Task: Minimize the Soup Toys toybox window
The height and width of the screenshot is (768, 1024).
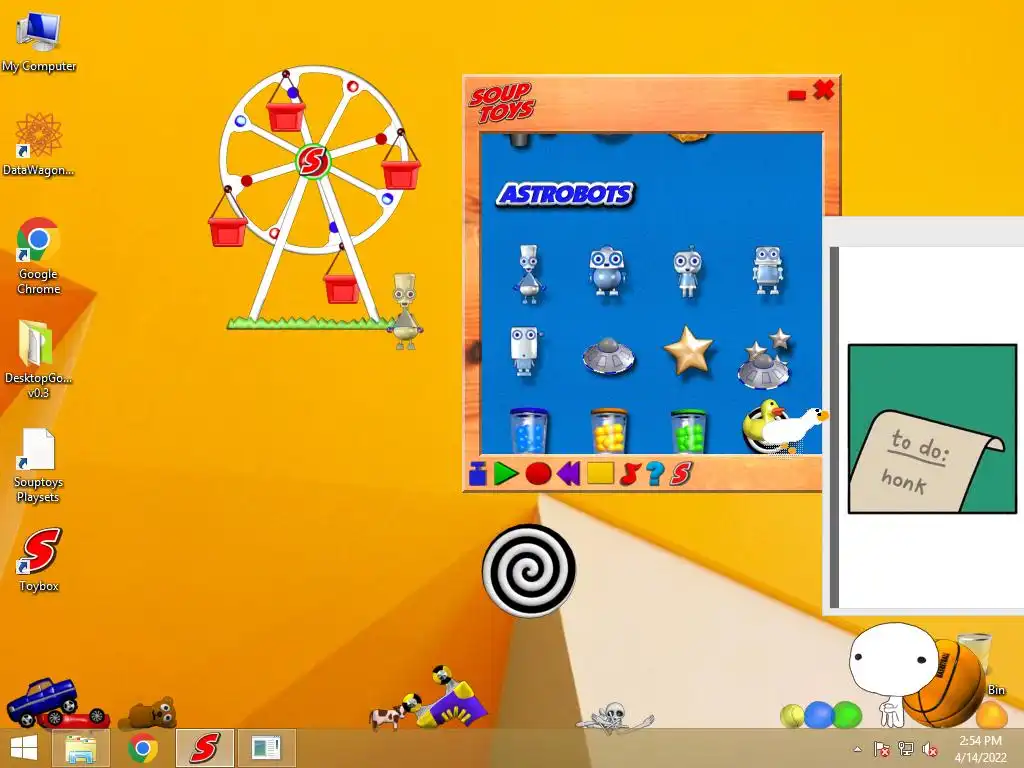Action: coord(797,95)
